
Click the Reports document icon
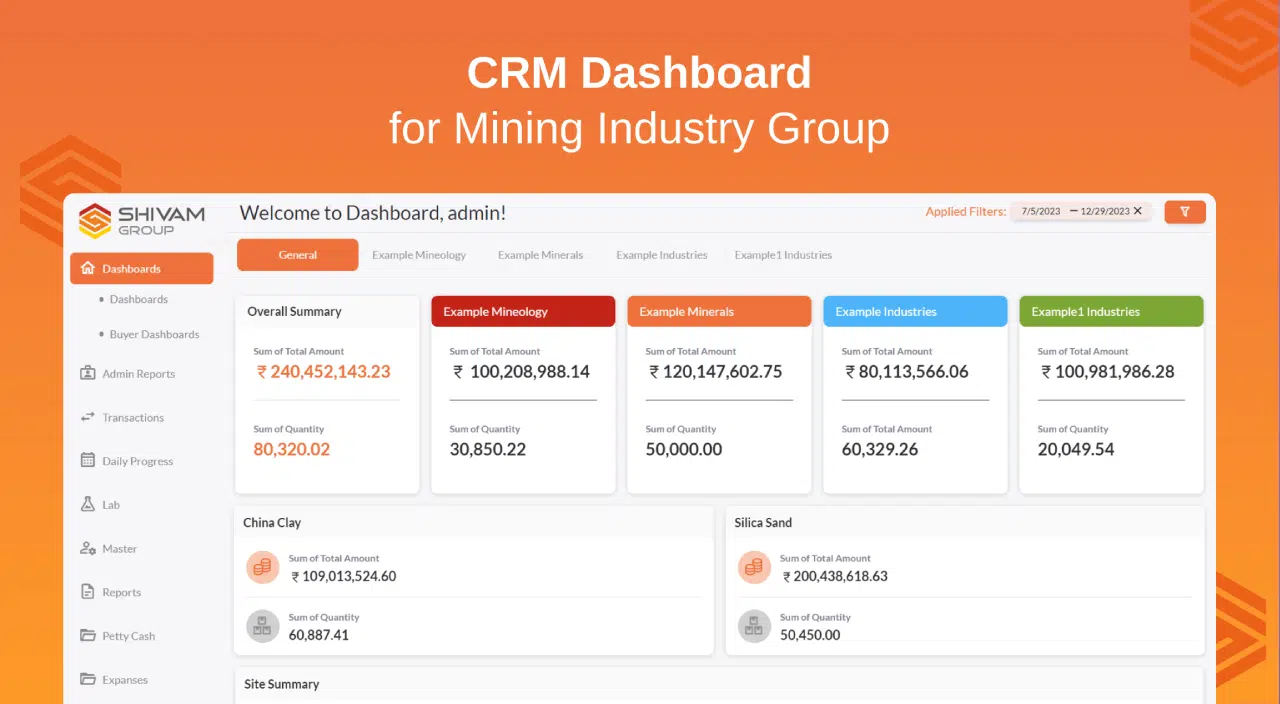[88, 592]
